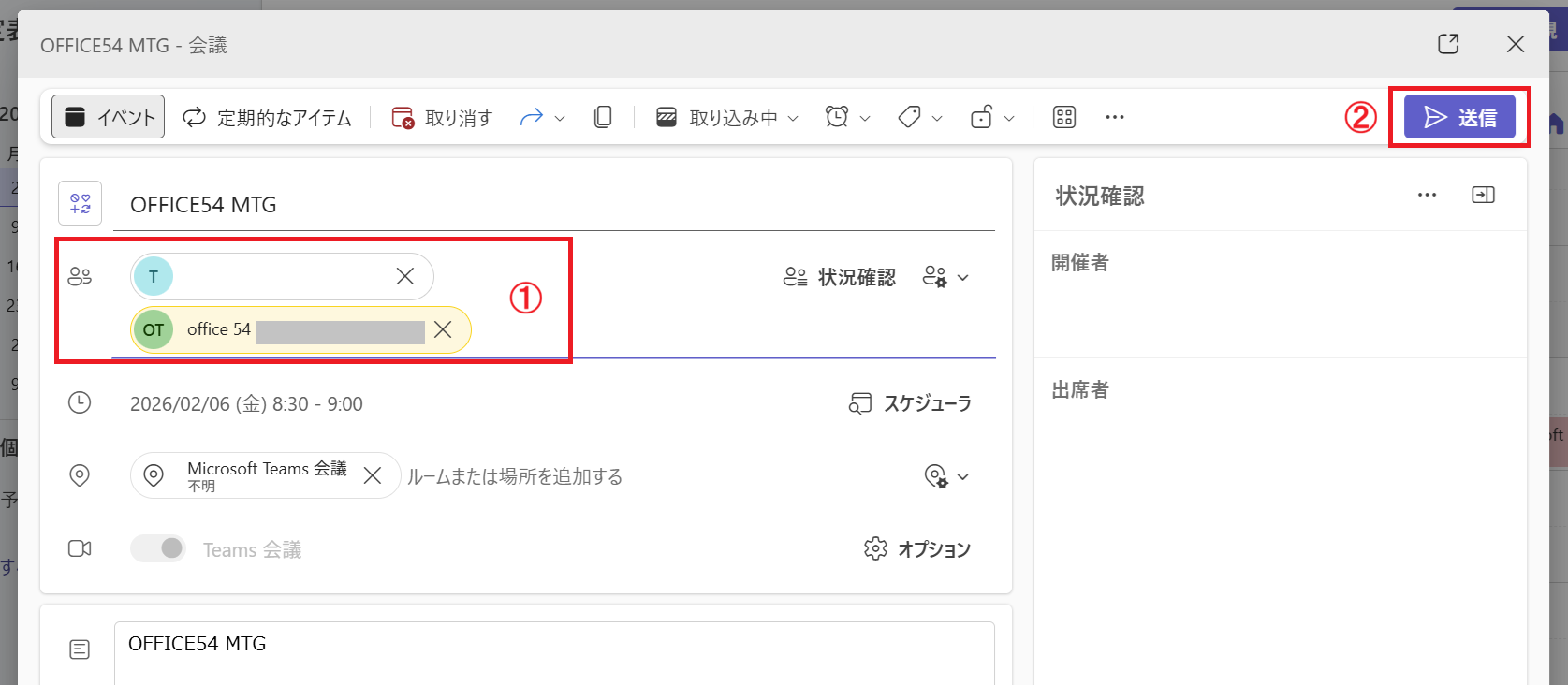
Task: Click 状況確認 button in attendee row
Action: 840,277
